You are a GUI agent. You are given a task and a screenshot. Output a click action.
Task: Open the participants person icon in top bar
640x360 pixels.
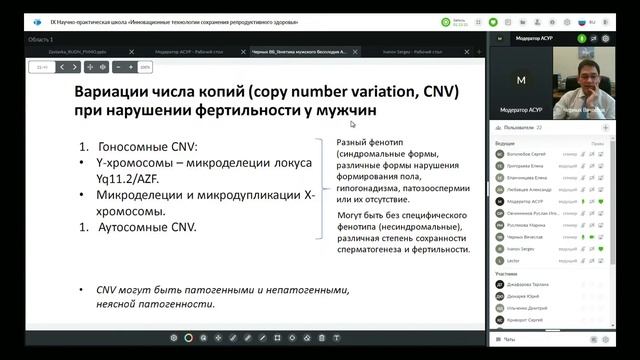[x=538, y=22]
